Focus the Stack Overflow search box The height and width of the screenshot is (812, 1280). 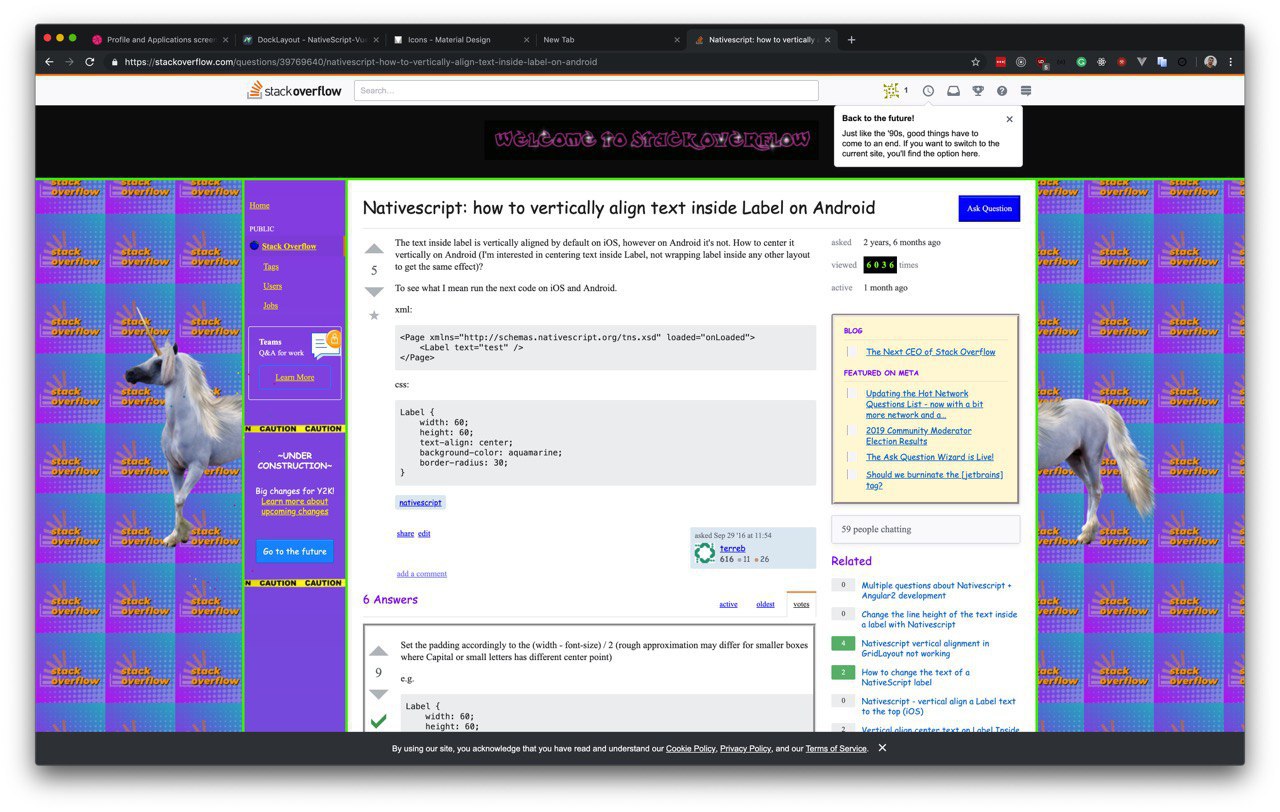586,91
